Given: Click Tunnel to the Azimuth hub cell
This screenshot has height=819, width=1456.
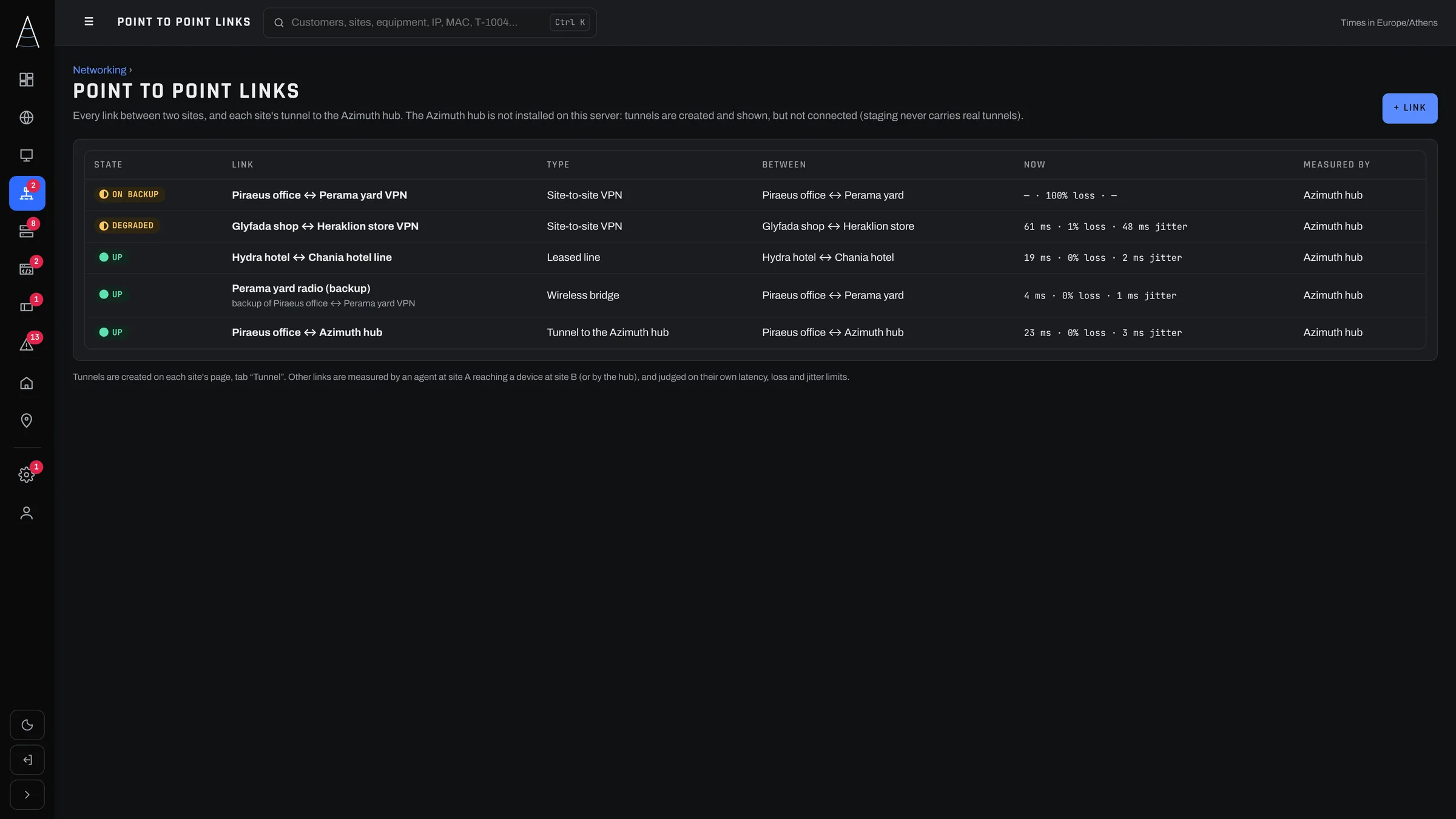Looking at the screenshot, I should pyautogui.click(x=607, y=332).
